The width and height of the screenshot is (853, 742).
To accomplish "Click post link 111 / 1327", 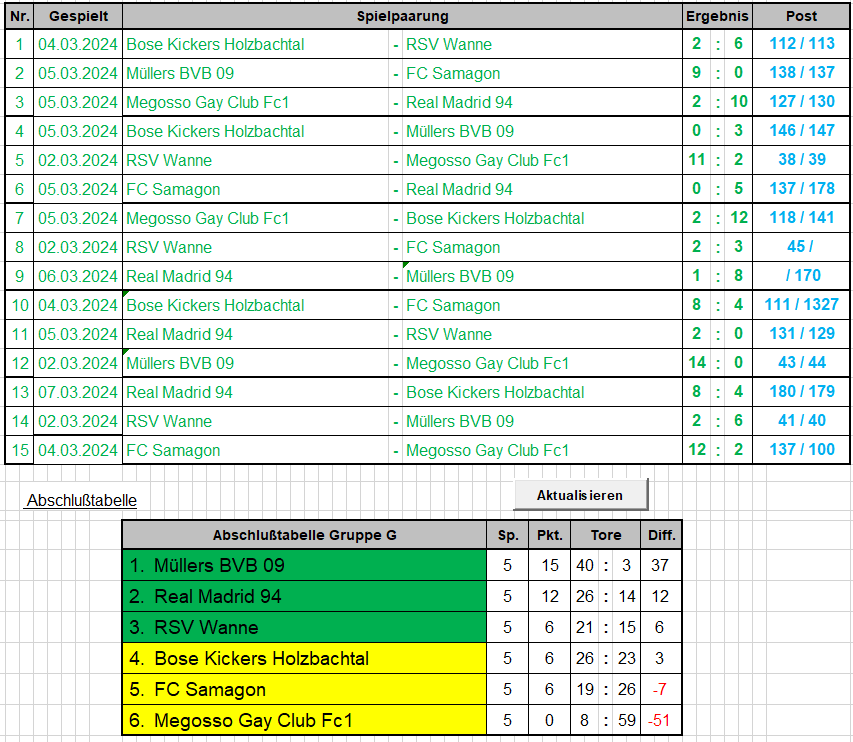I will 802,305.
